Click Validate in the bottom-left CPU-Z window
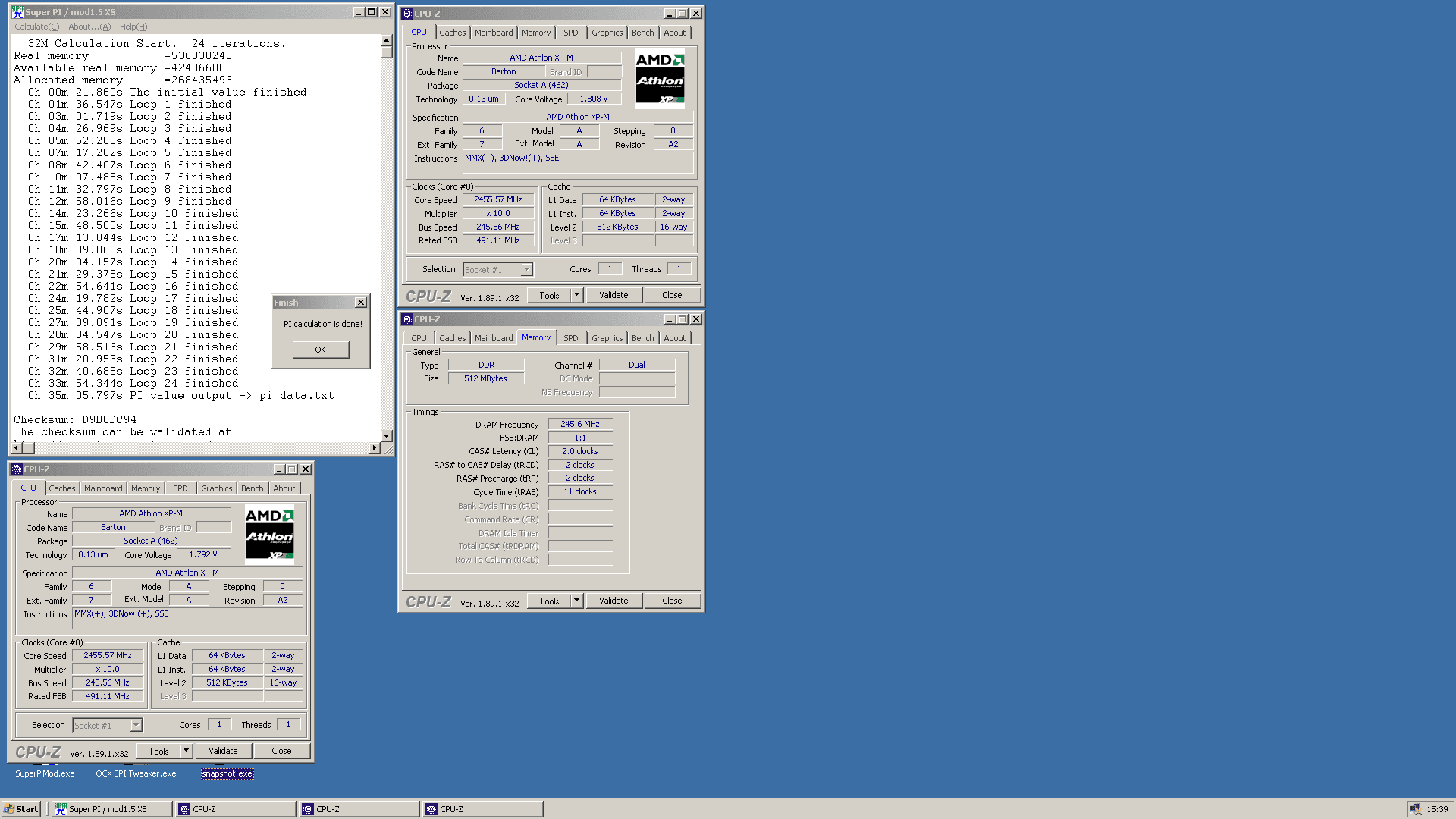Image resolution: width=1456 pixels, height=819 pixels. pyautogui.click(x=224, y=751)
